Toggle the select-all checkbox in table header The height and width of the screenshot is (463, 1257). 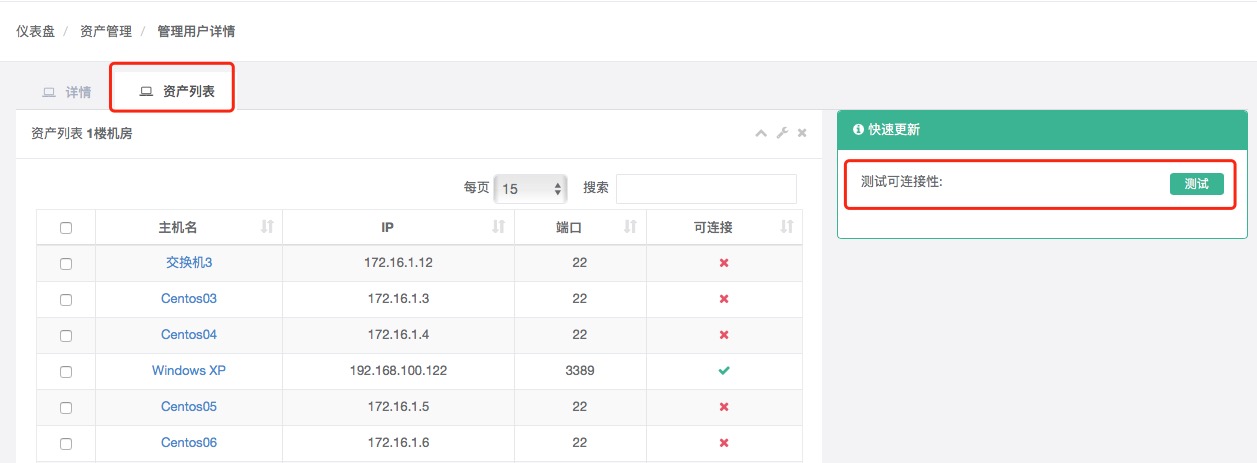click(66, 228)
